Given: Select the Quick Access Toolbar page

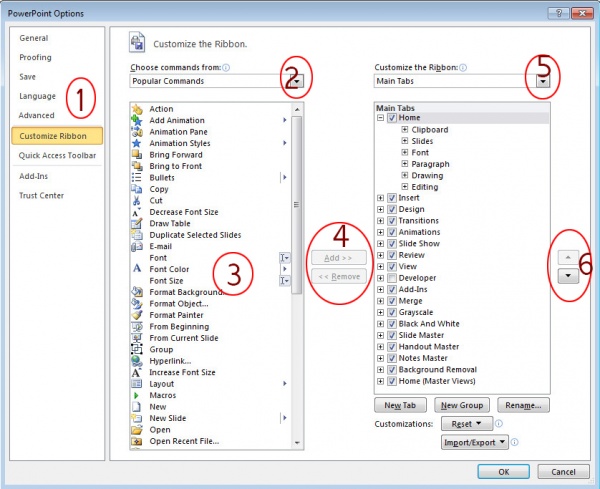Looking at the screenshot, I should tap(57, 155).
